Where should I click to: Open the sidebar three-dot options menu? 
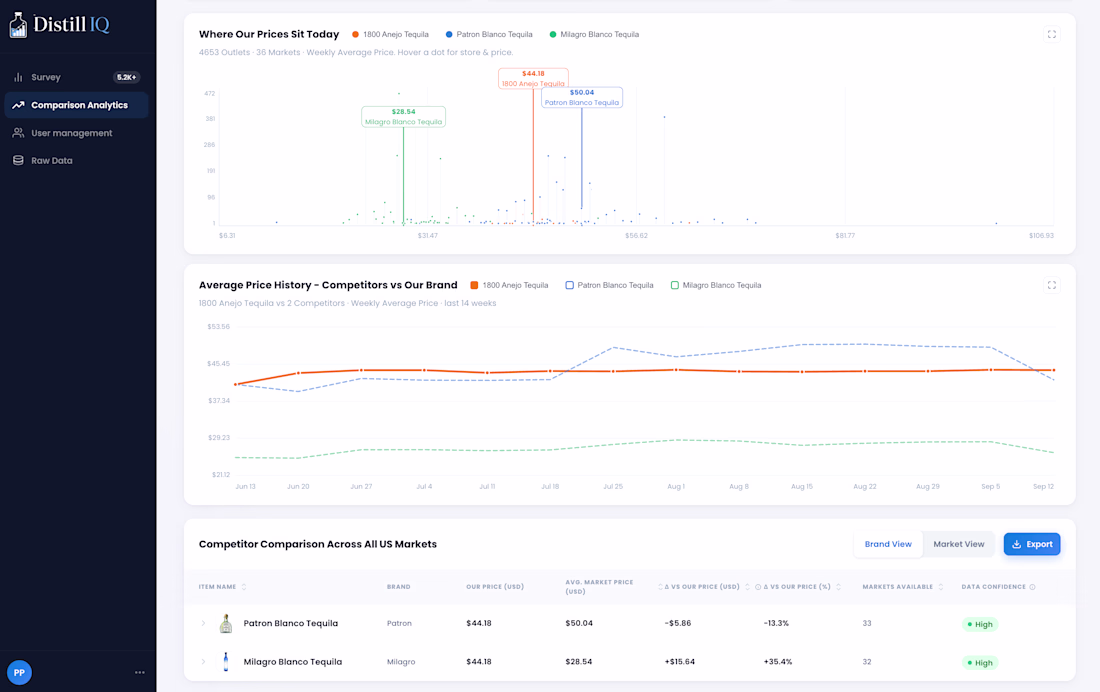(140, 672)
